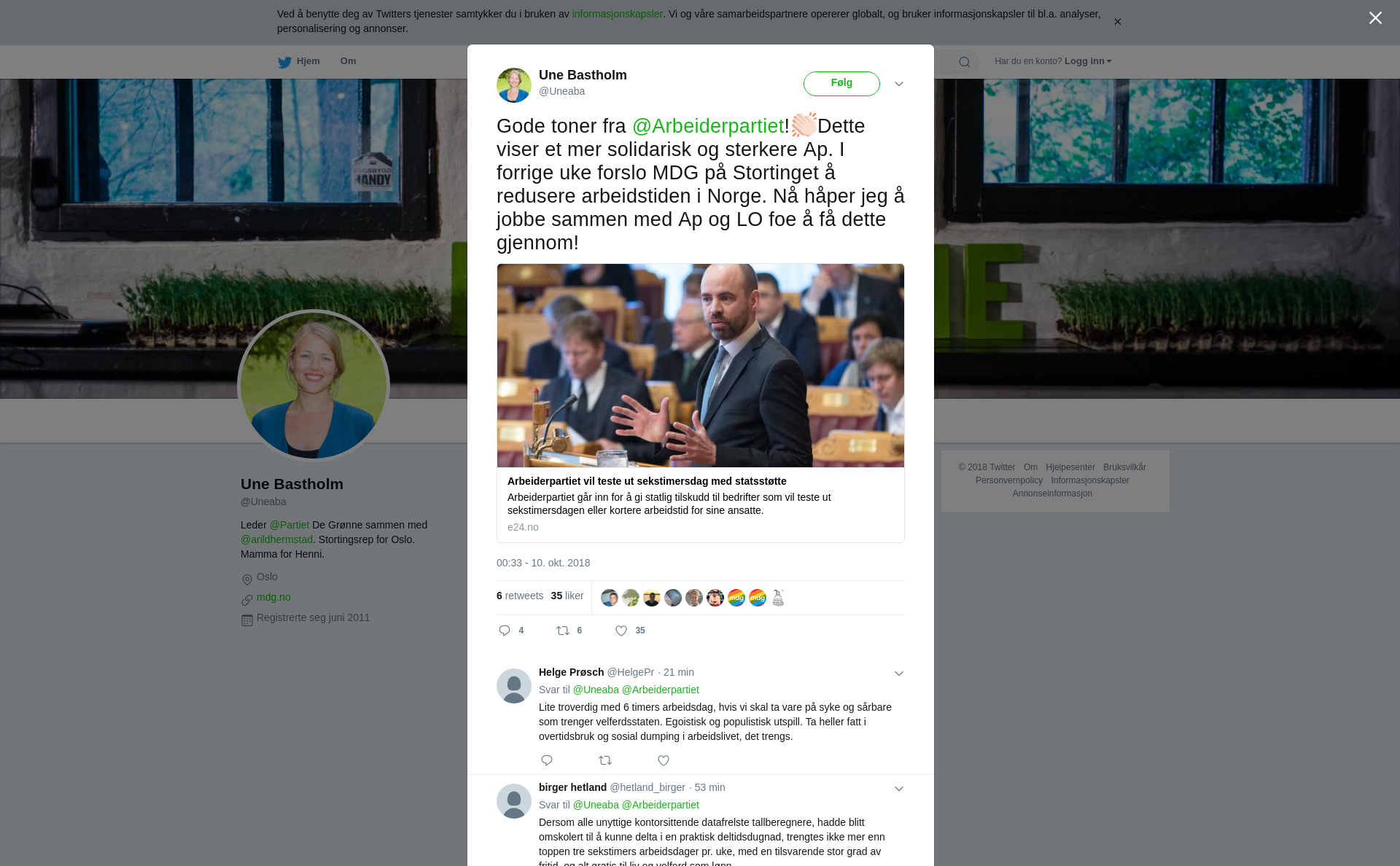Screen dimensions: 1400x866
Task: Toggle Følg button for Une Bastholm
Action: [x=841, y=83]
